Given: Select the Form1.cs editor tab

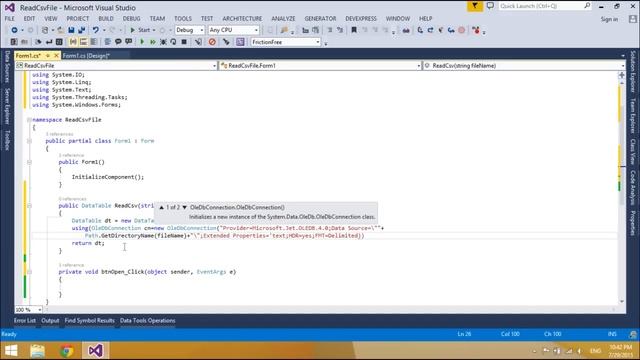Looking at the screenshot, I should (x=29, y=56).
